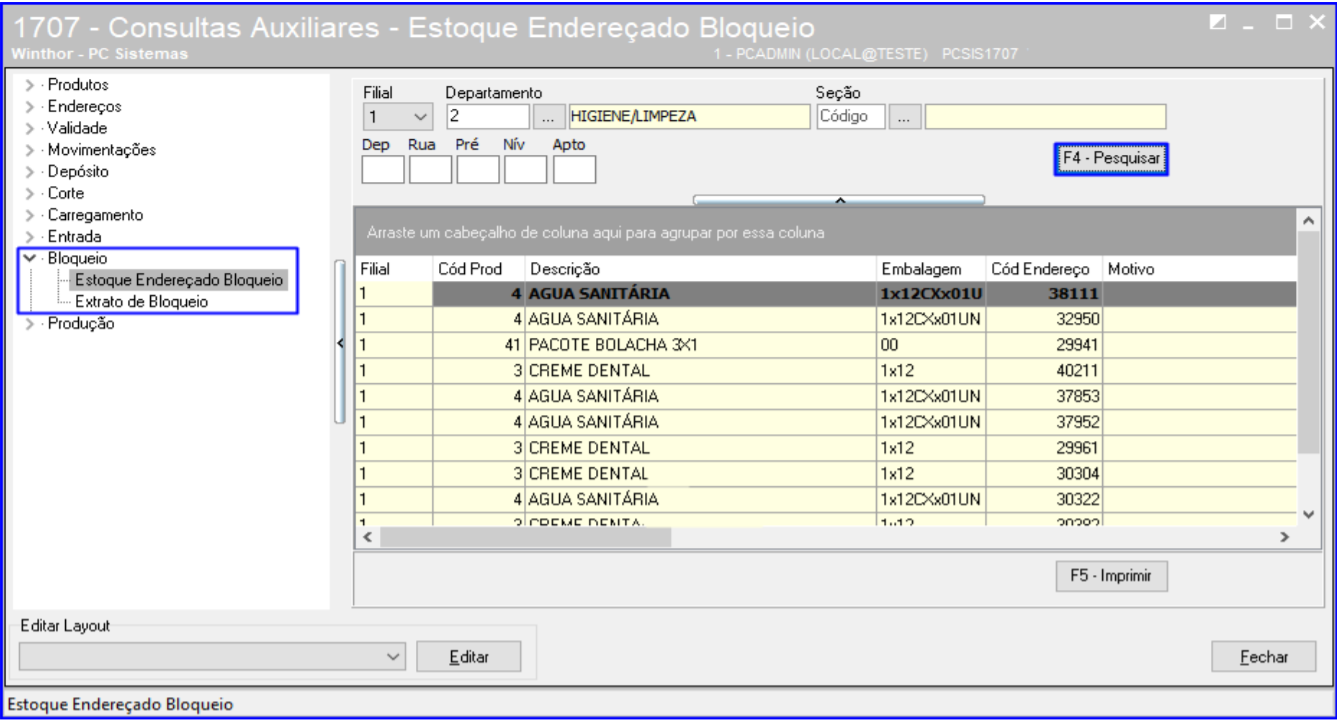This screenshot has height=723, width=1337.
Task: Click grid horizontal scrollbar right arrow
Action: (x=1286, y=537)
